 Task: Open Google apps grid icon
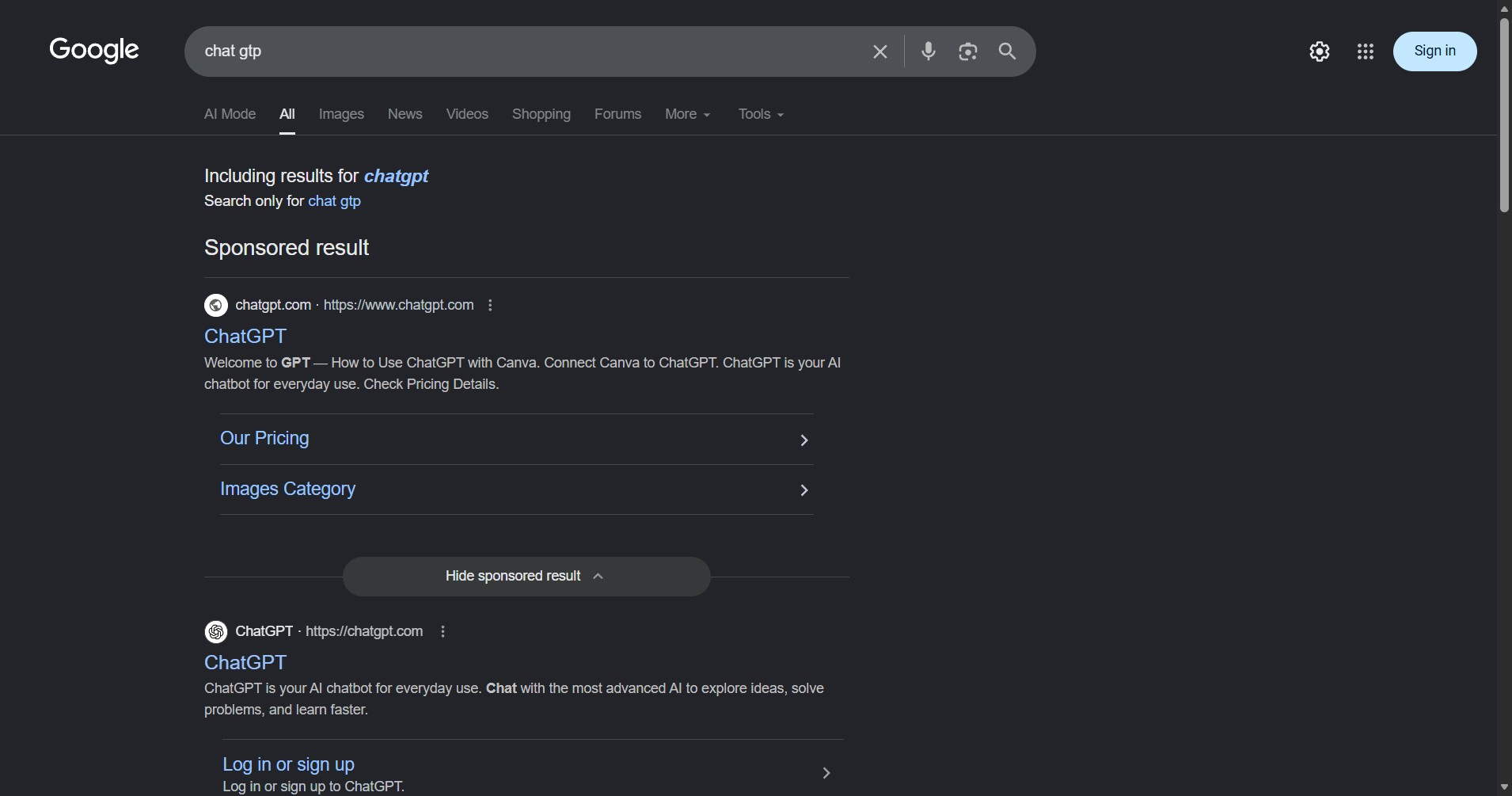pyautogui.click(x=1365, y=51)
